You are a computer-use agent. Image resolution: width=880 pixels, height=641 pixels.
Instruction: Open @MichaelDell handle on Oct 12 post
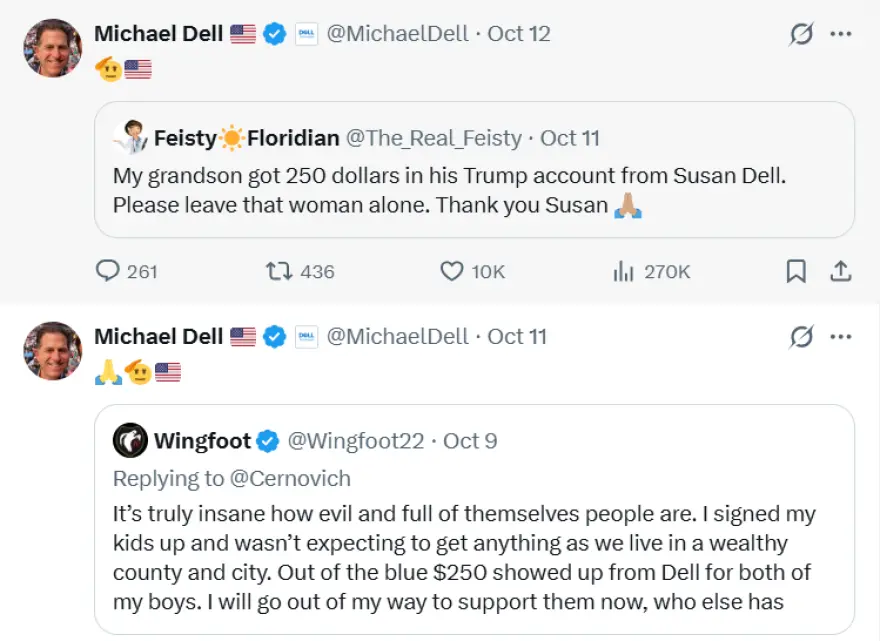pos(397,34)
